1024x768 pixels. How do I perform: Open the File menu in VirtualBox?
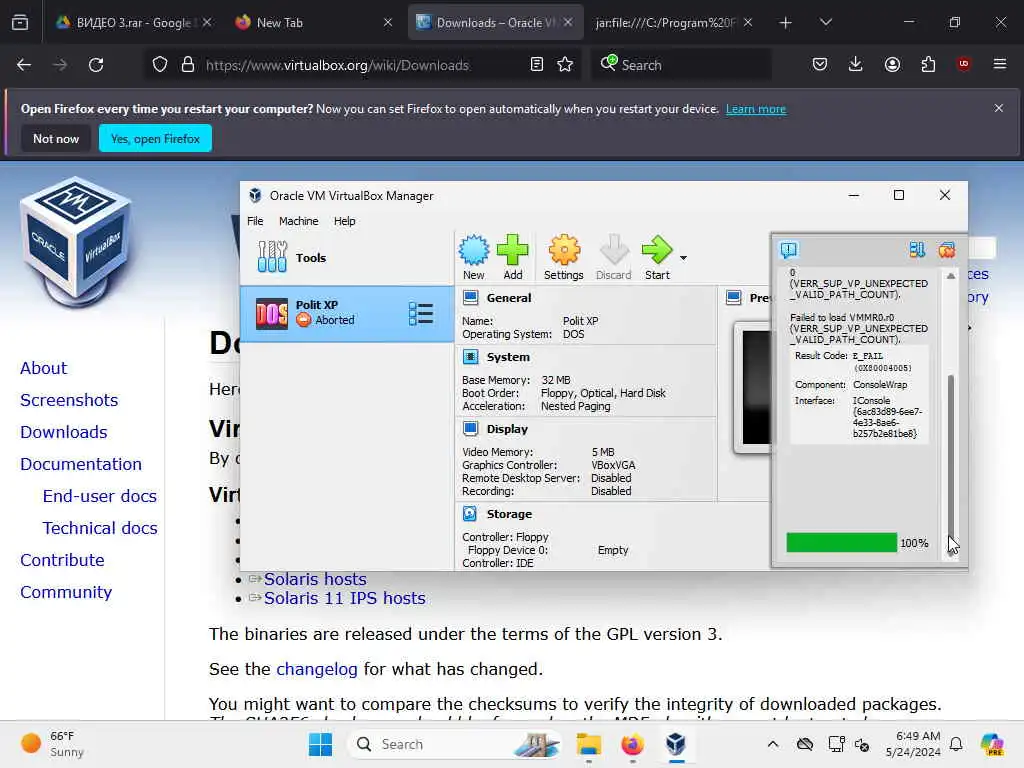click(255, 221)
